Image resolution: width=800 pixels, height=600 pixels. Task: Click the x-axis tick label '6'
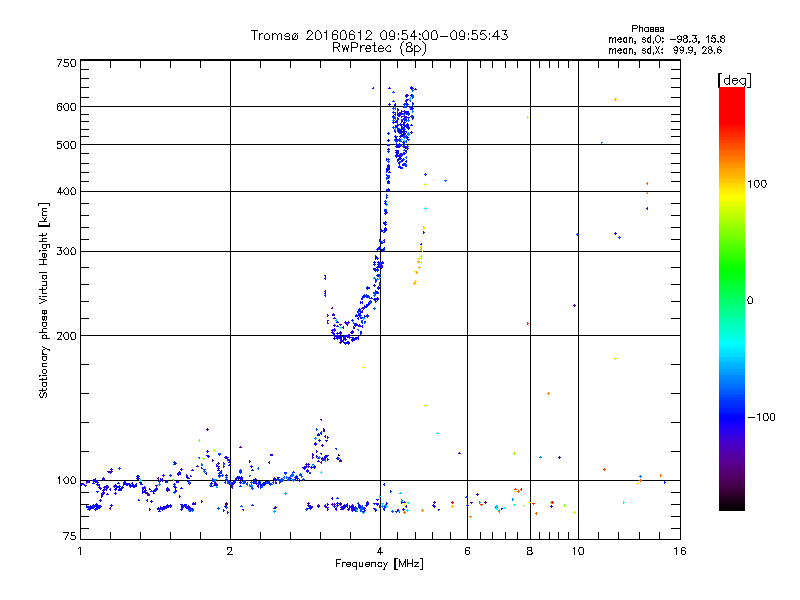coord(467,551)
